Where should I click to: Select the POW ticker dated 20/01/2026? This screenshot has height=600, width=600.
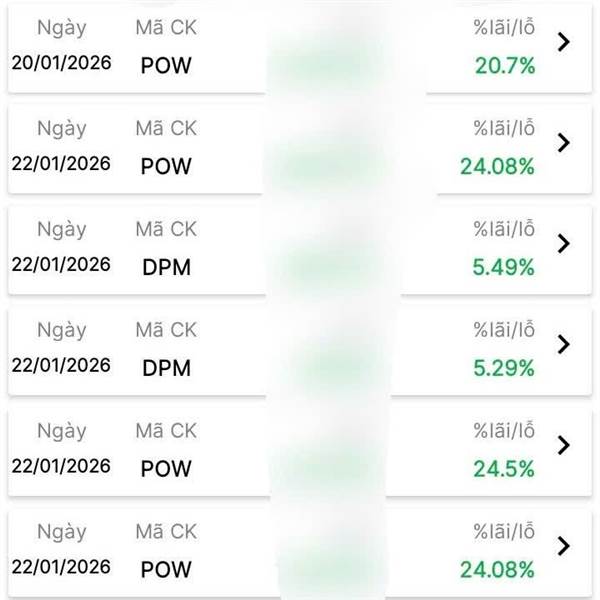pyautogui.click(x=166, y=66)
